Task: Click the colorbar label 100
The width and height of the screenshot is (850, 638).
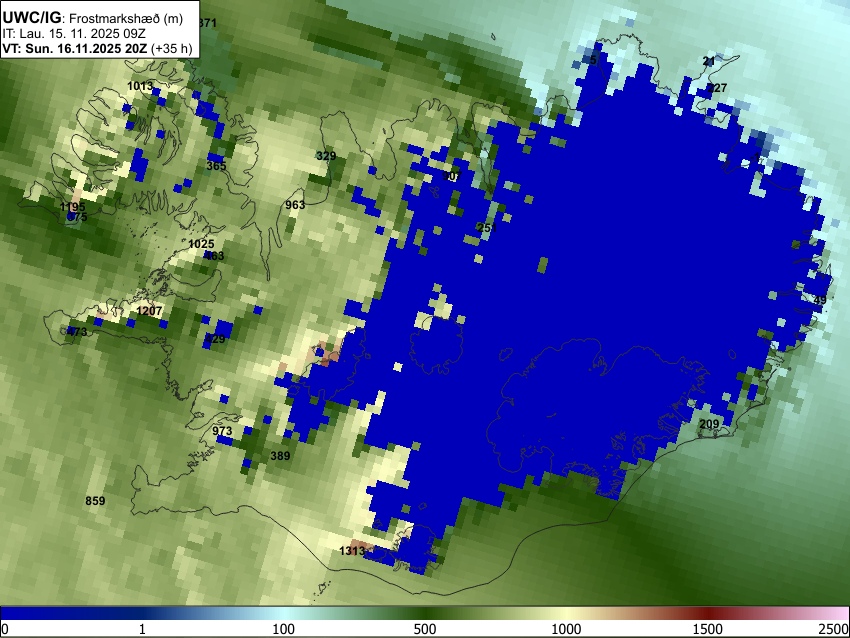Action: (284, 629)
